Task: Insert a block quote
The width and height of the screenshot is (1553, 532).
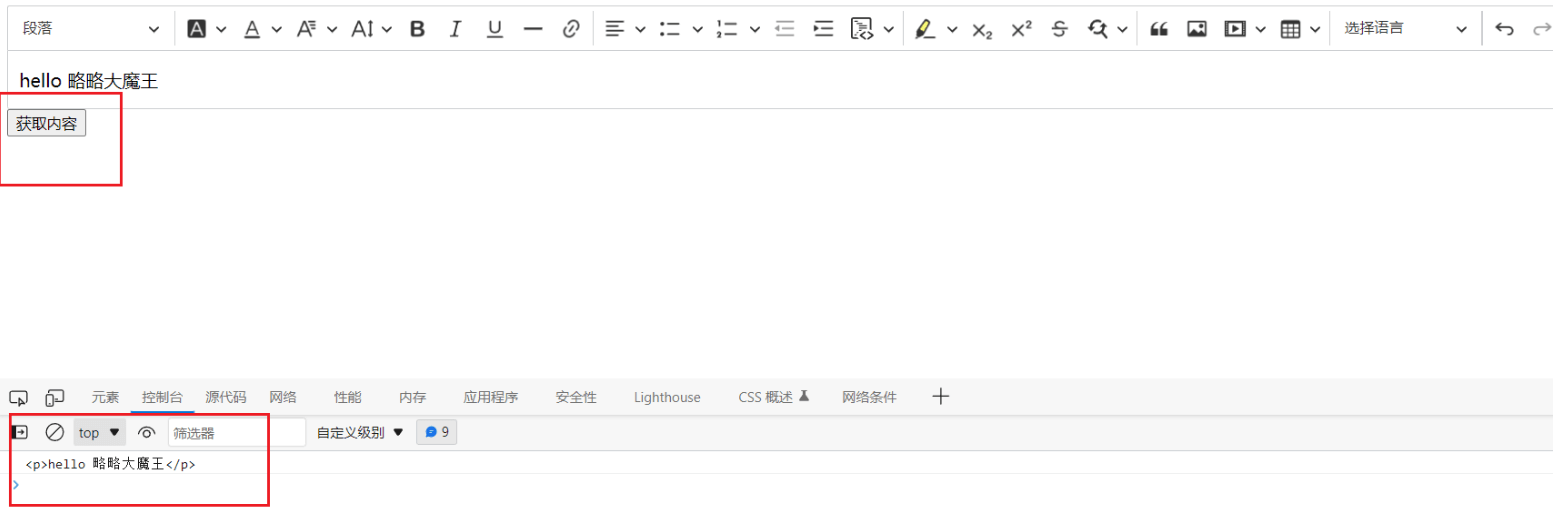Action: [1159, 29]
